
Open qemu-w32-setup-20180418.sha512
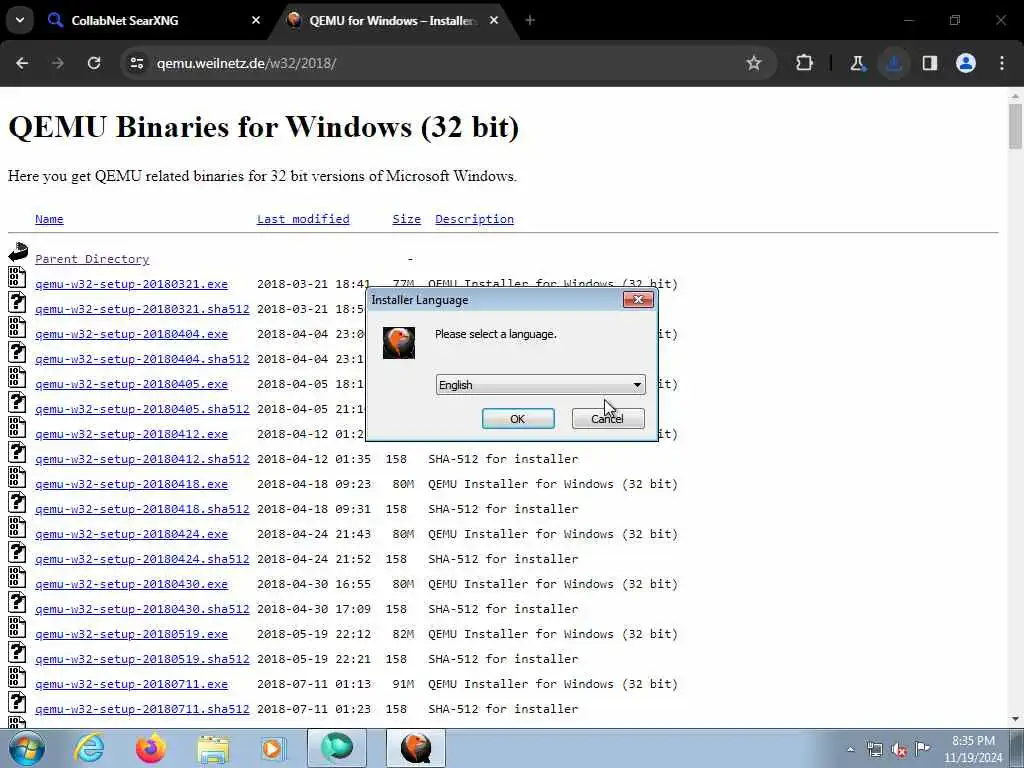click(142, 509)
